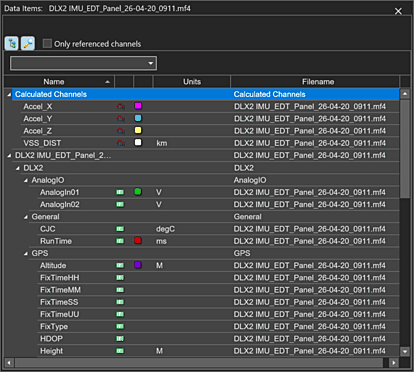Collapse the General group
This screenshot has height=372, width=414.
(26, 217)
